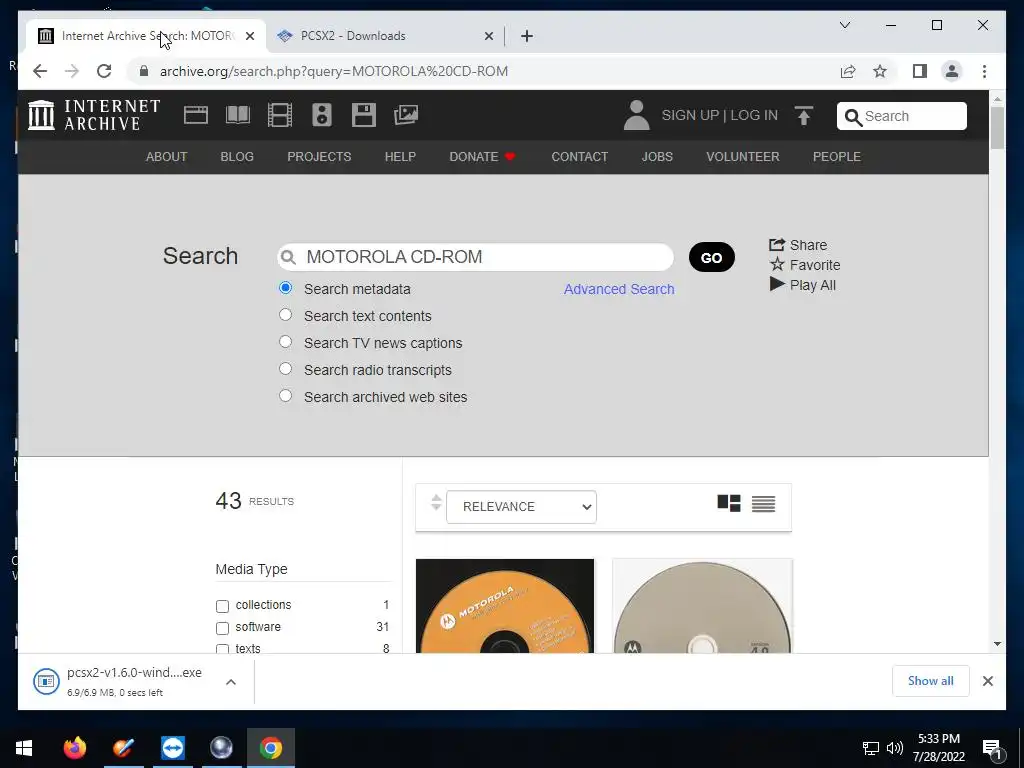The image size is (1024, 768).
Task: Open the Texts book icon
Action: point(238,115)
